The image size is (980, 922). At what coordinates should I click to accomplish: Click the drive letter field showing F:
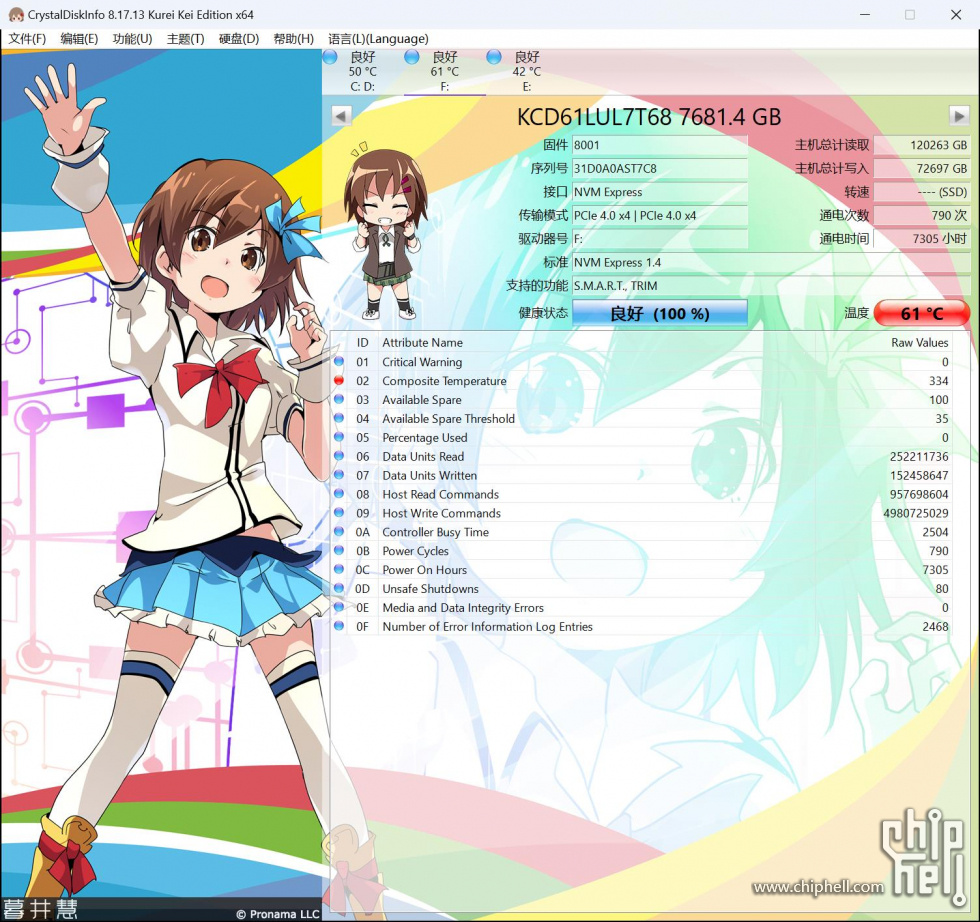659,239
